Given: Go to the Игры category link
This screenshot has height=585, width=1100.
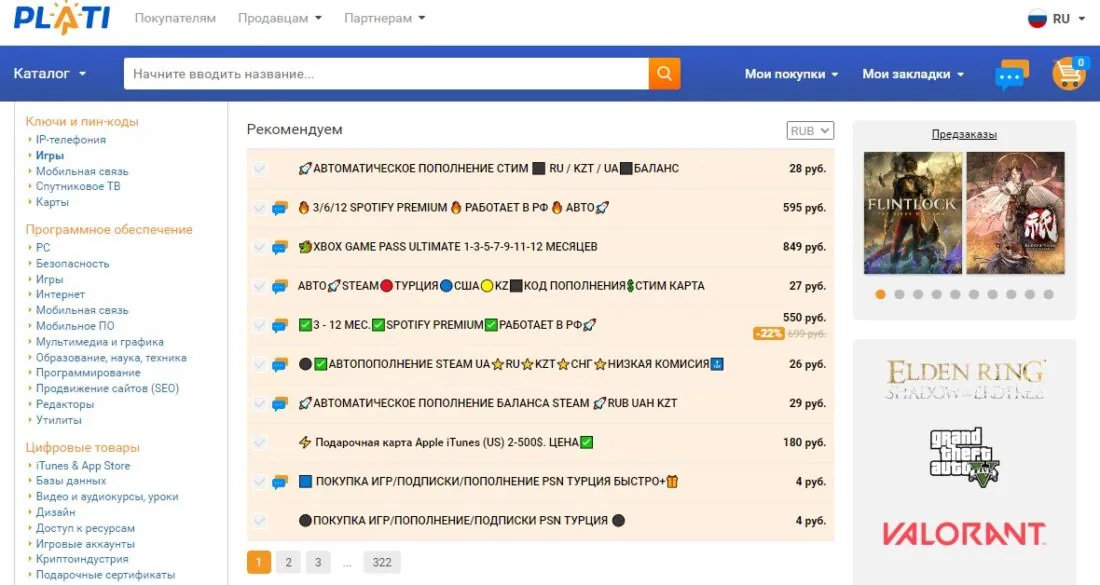Looking at the screenshot, I should [x=48, y=155].
